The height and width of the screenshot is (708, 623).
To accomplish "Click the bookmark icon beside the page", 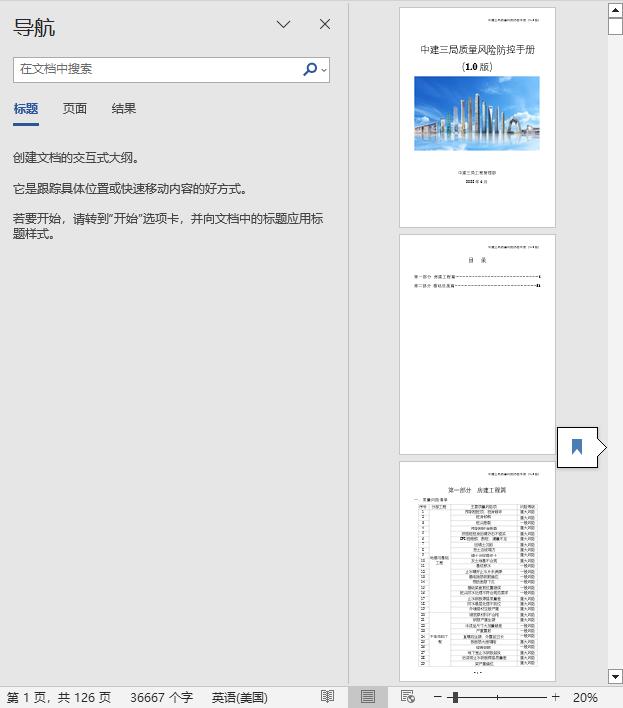I will pyautogui.click(x=577, y=447).
